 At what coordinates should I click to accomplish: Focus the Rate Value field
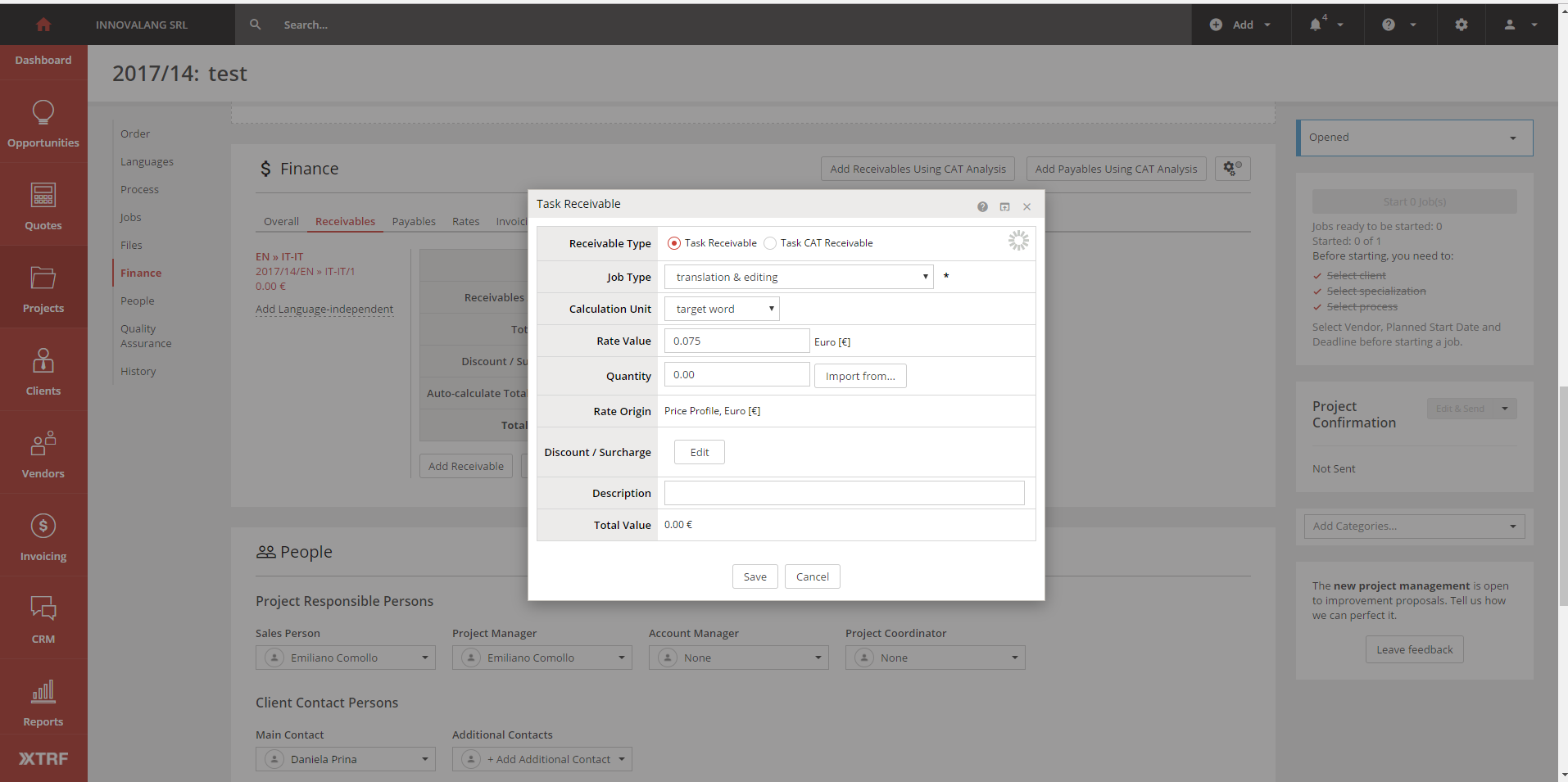coord(736,341)
